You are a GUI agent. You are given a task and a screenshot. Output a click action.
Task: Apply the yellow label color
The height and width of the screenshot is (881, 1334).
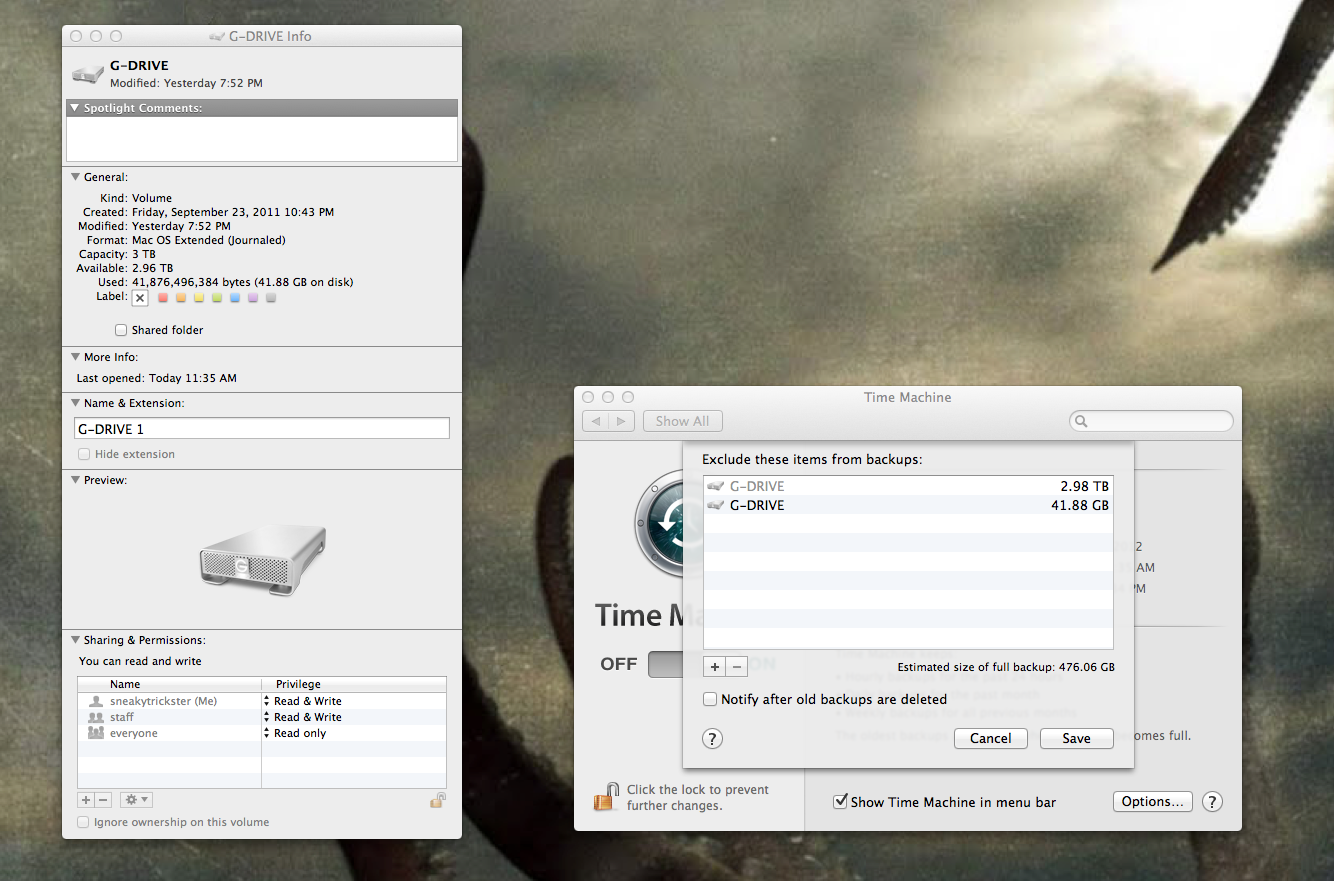point(199,298)
